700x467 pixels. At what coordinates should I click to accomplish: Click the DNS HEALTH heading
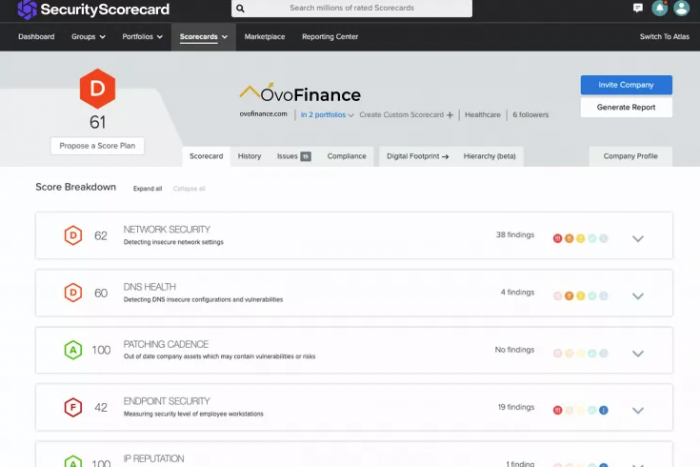tap(150, 287)
